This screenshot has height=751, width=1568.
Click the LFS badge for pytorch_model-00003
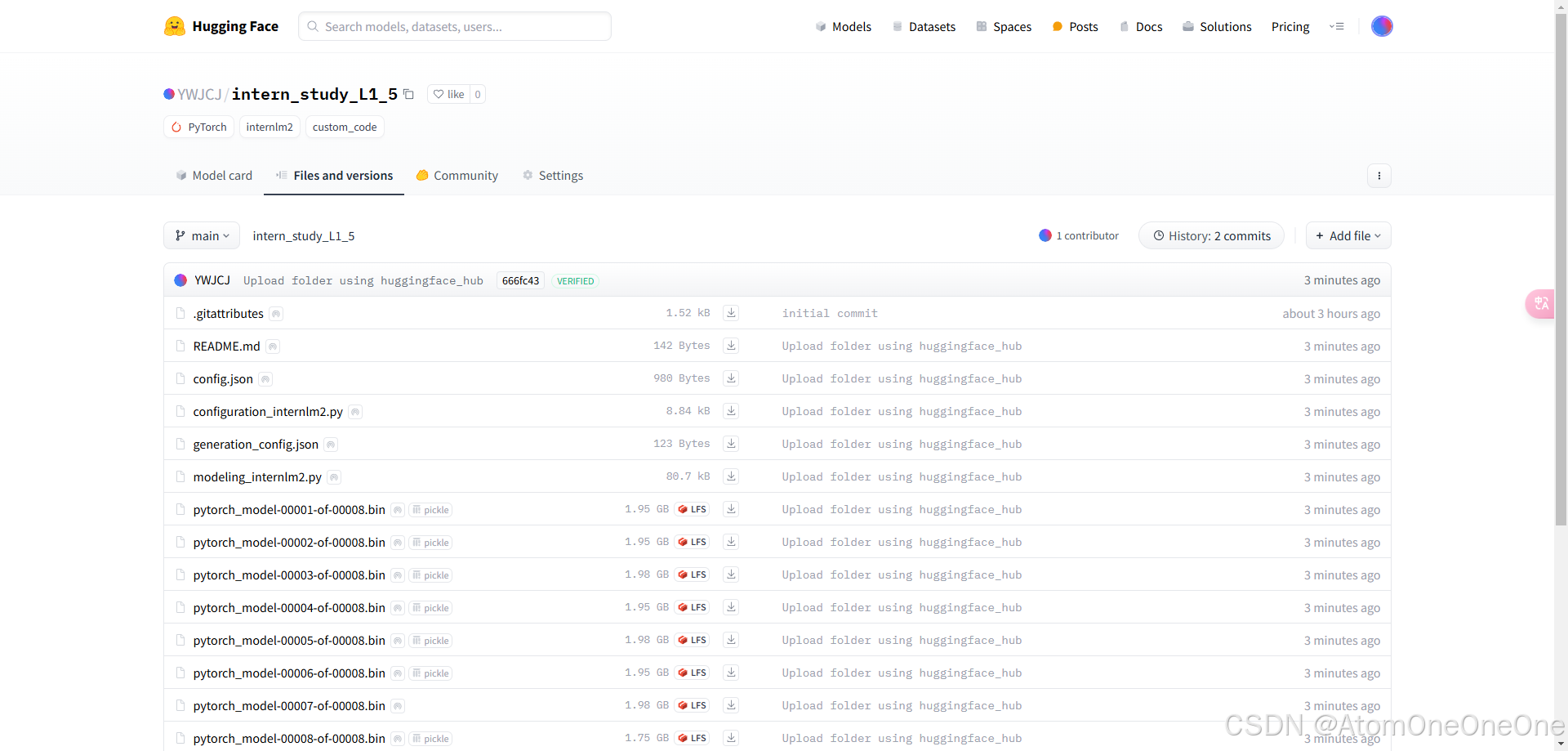(x=692, y=574)
